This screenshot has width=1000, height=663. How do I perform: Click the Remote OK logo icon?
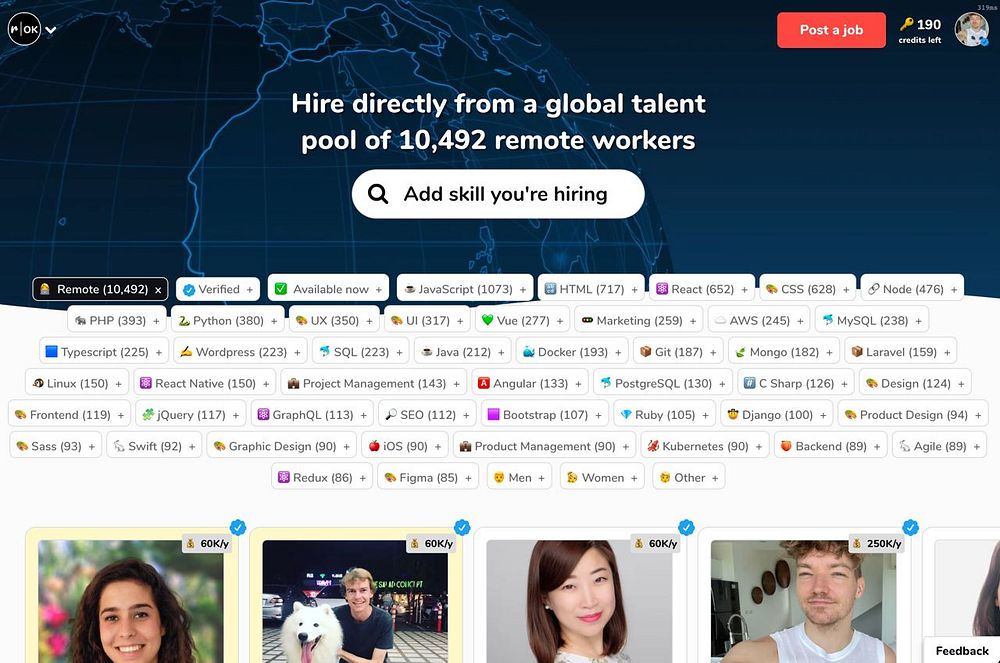(24, 29)
